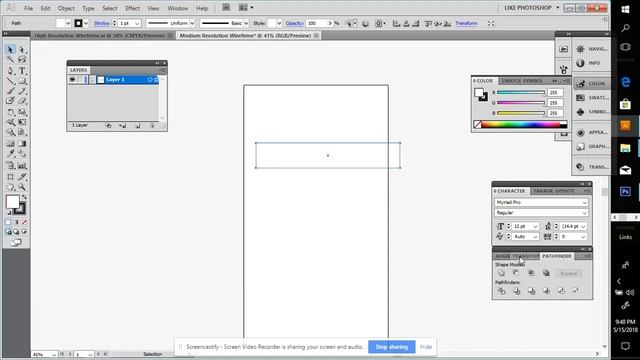Open the kerning Auto dropdown
The height and width of the screenshot is (360, 640).
[x=535, y=237]
